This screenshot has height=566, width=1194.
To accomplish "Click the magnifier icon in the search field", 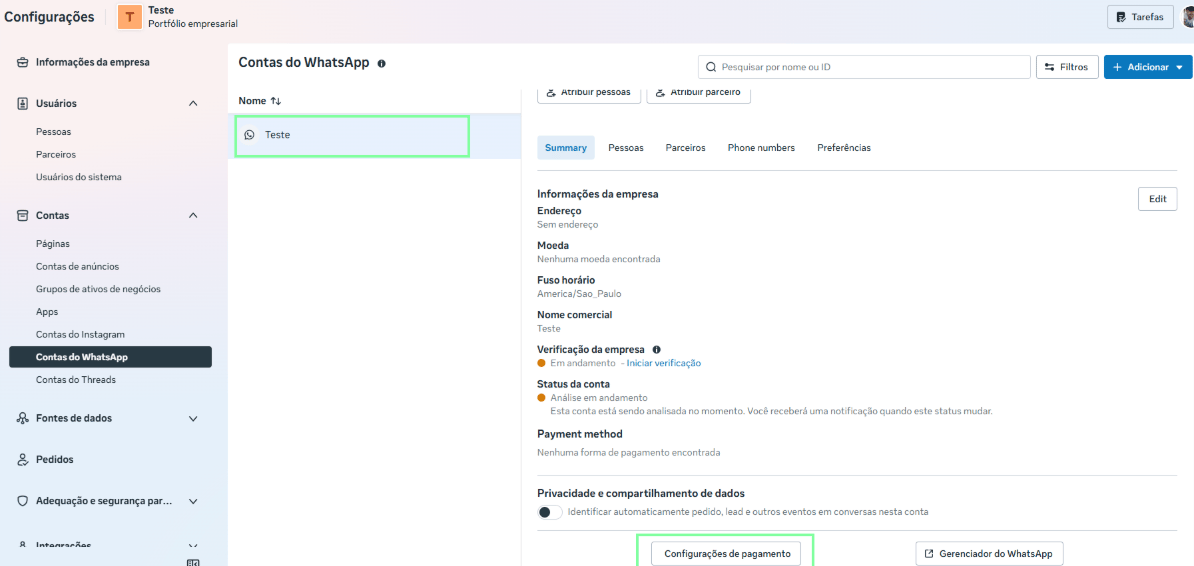I will point(711,67).
